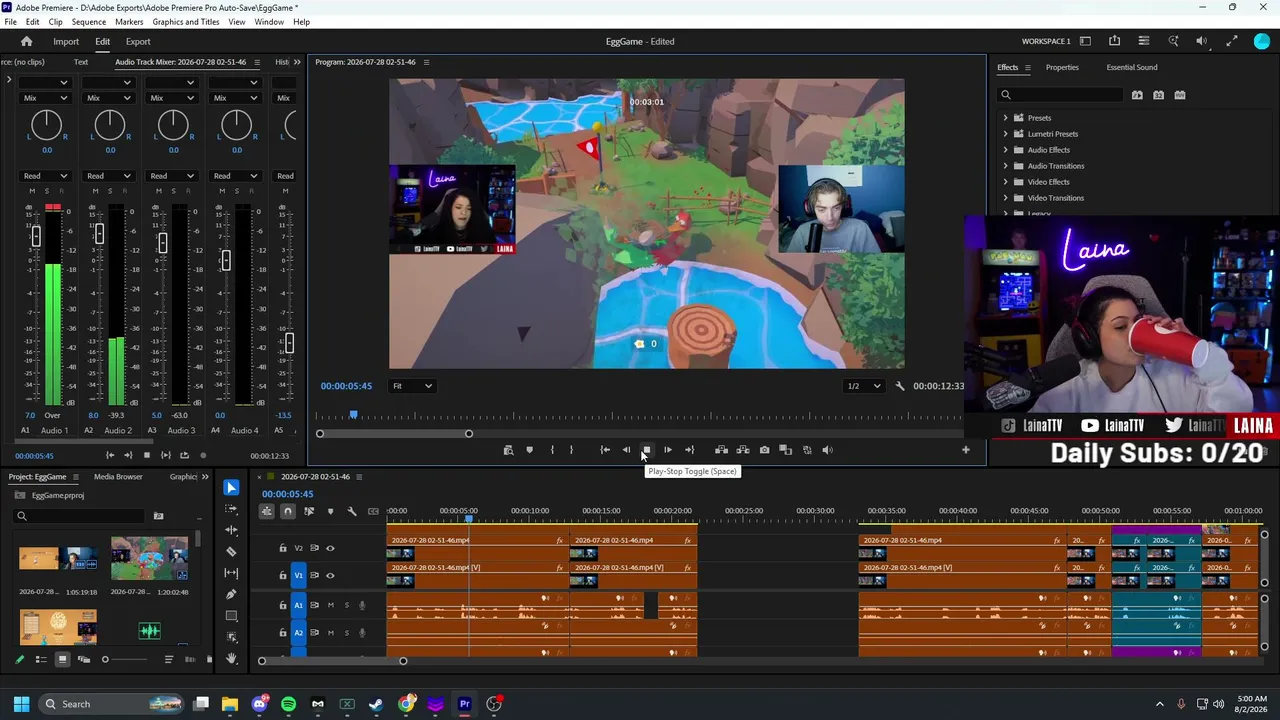The width and height of the screenshot is (1280, 720).
Task: Toggle V1 track targeting button
Action: [298, 575]
